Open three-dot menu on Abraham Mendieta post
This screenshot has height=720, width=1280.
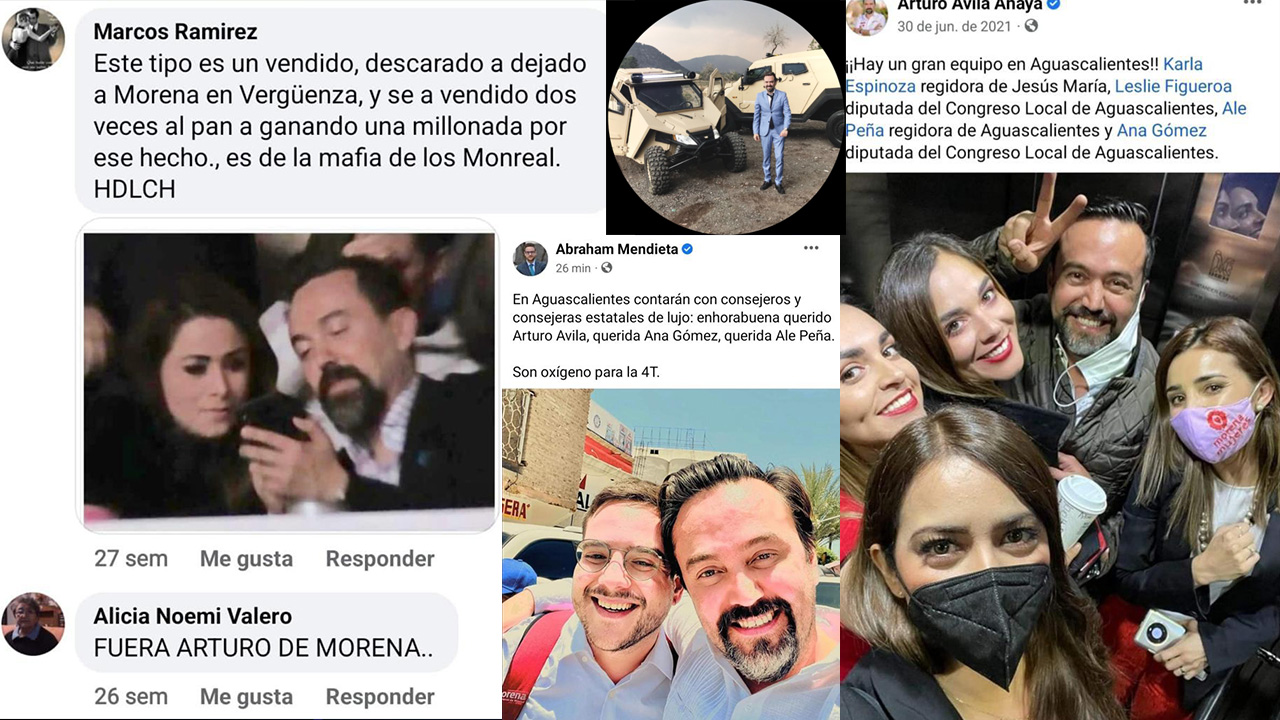[811, 248]
